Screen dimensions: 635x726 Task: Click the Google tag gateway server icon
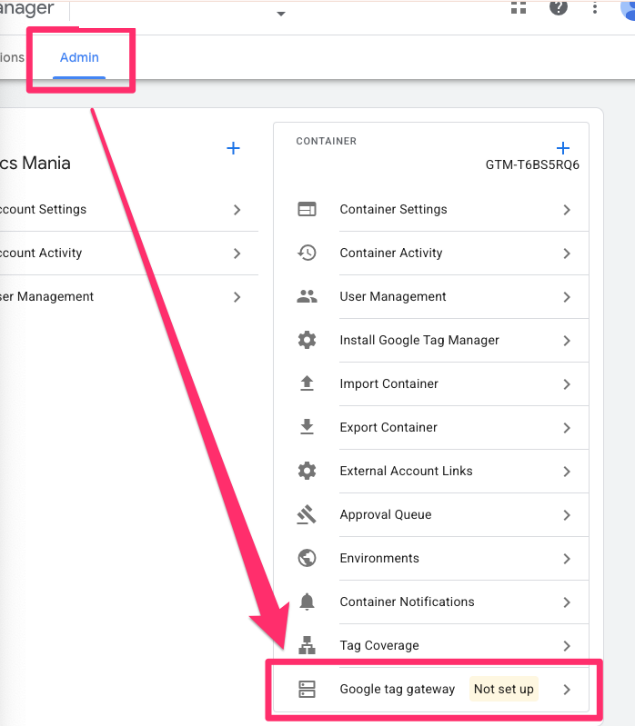click(x=307, y=689)
